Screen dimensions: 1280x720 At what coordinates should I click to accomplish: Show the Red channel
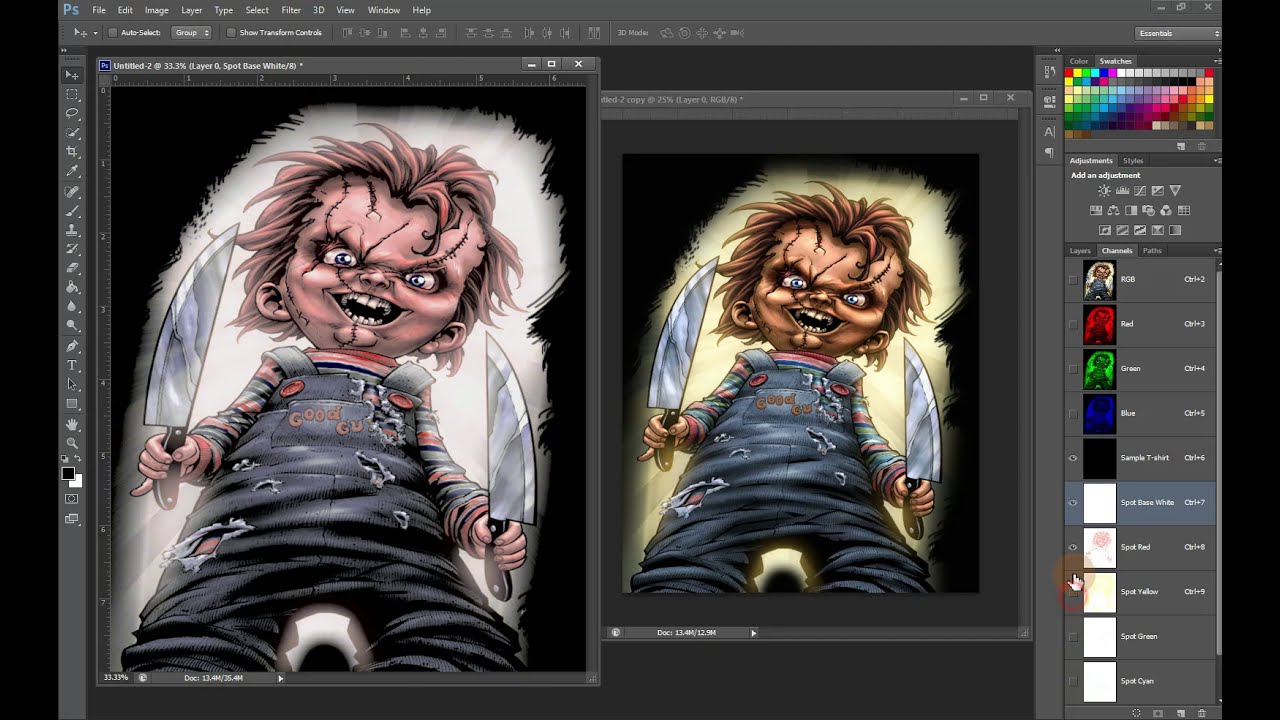tap(1073, 324)
